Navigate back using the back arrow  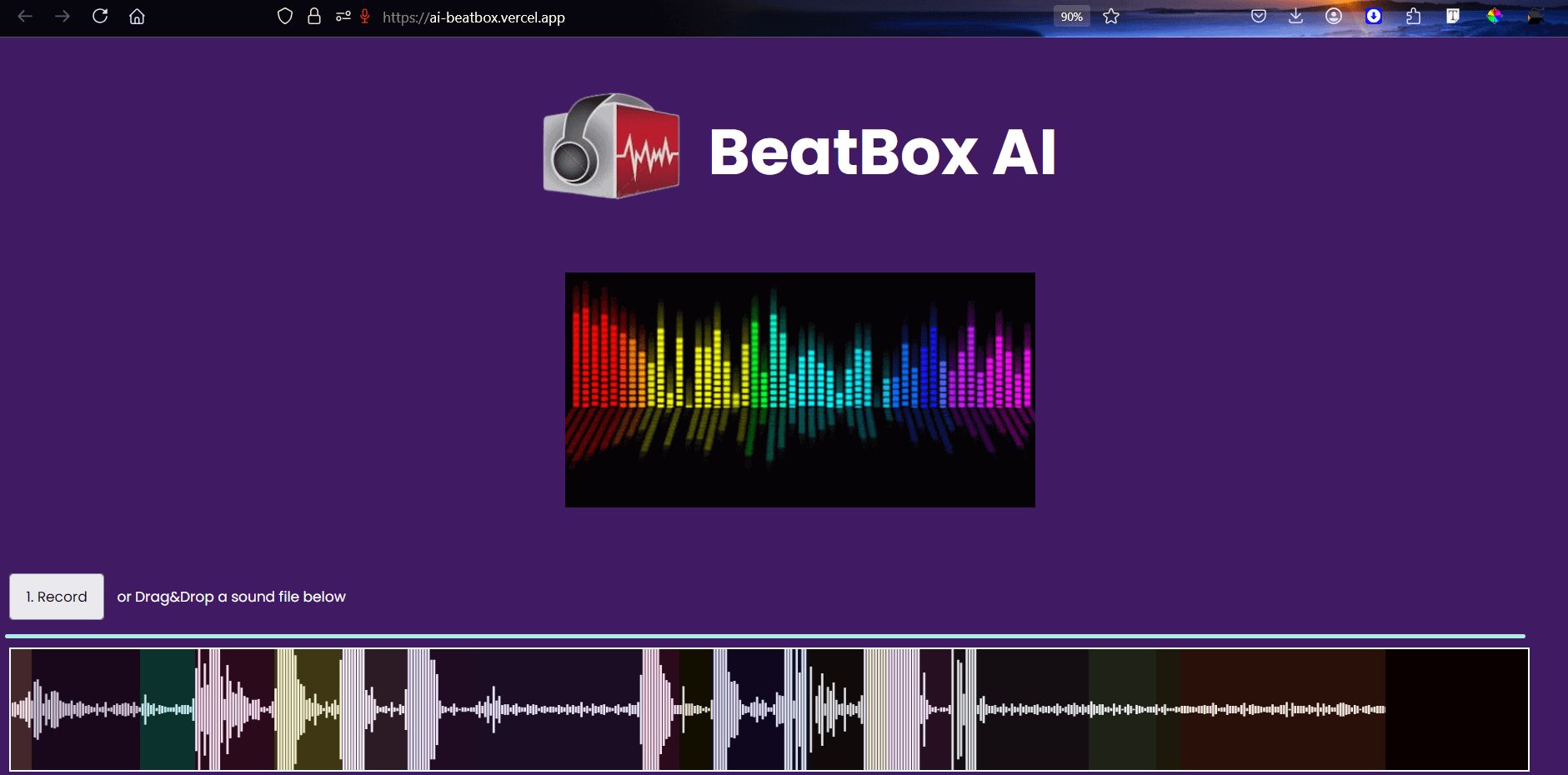[x=25, y=16]
